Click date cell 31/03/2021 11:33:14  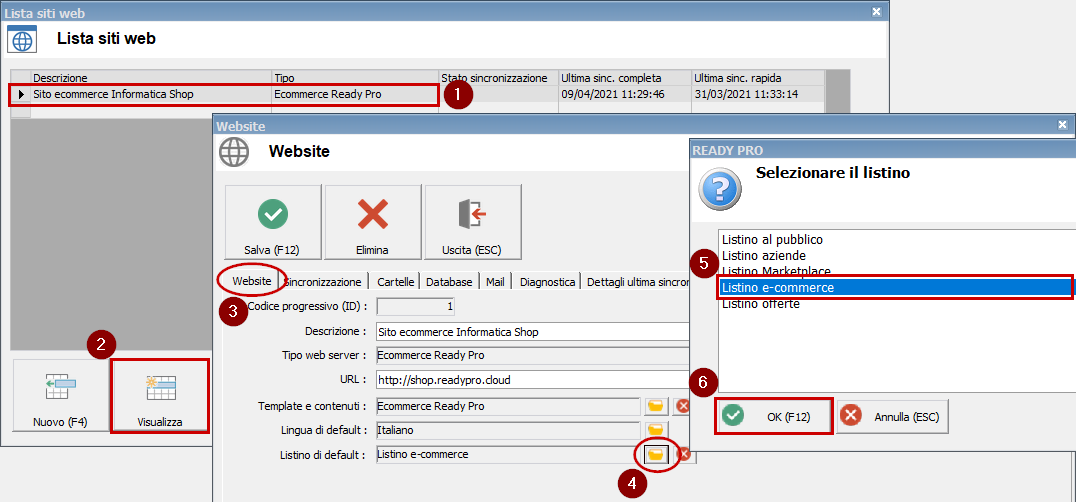coord(758,95)
